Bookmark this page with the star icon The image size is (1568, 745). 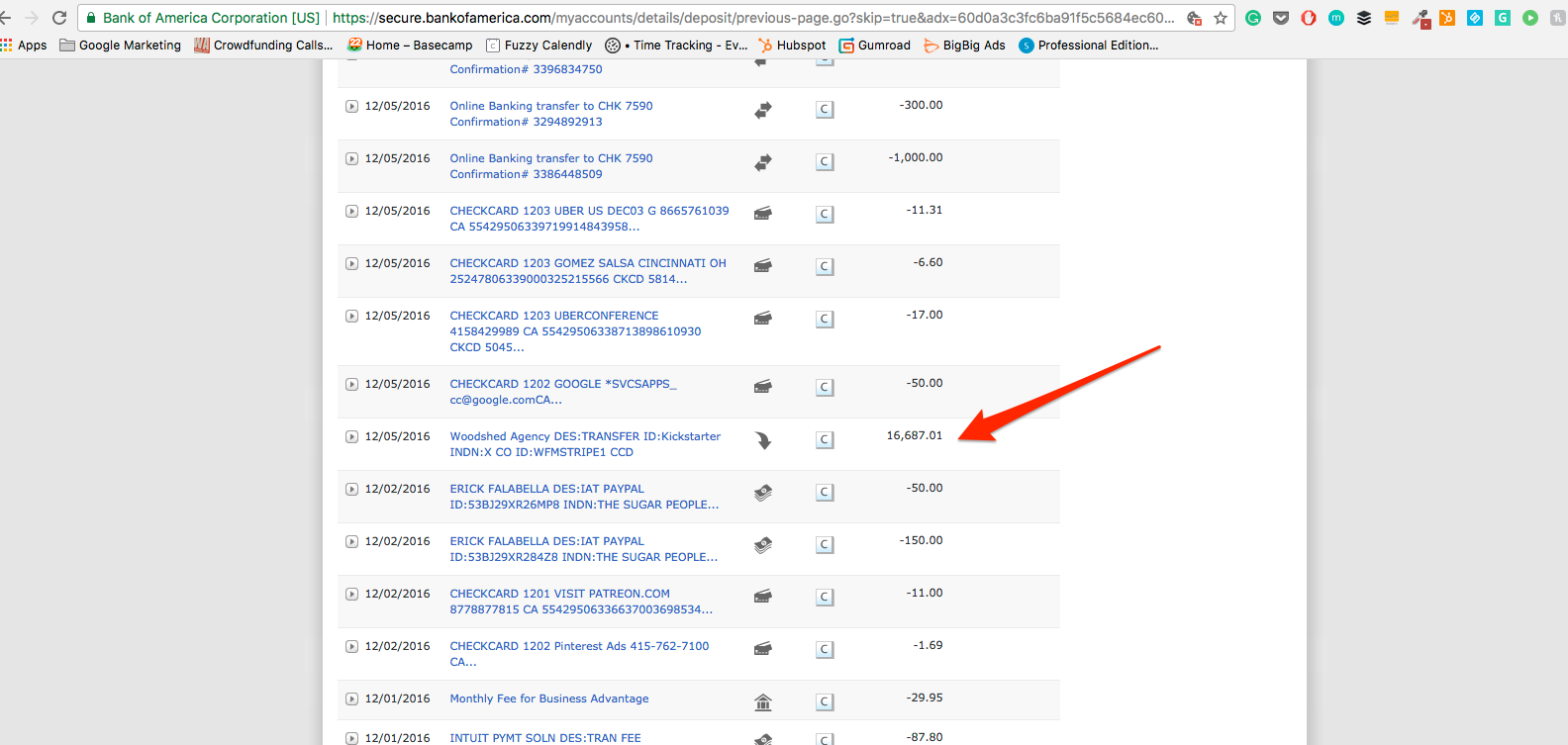pyautogui.click(x=1221, y=18)
